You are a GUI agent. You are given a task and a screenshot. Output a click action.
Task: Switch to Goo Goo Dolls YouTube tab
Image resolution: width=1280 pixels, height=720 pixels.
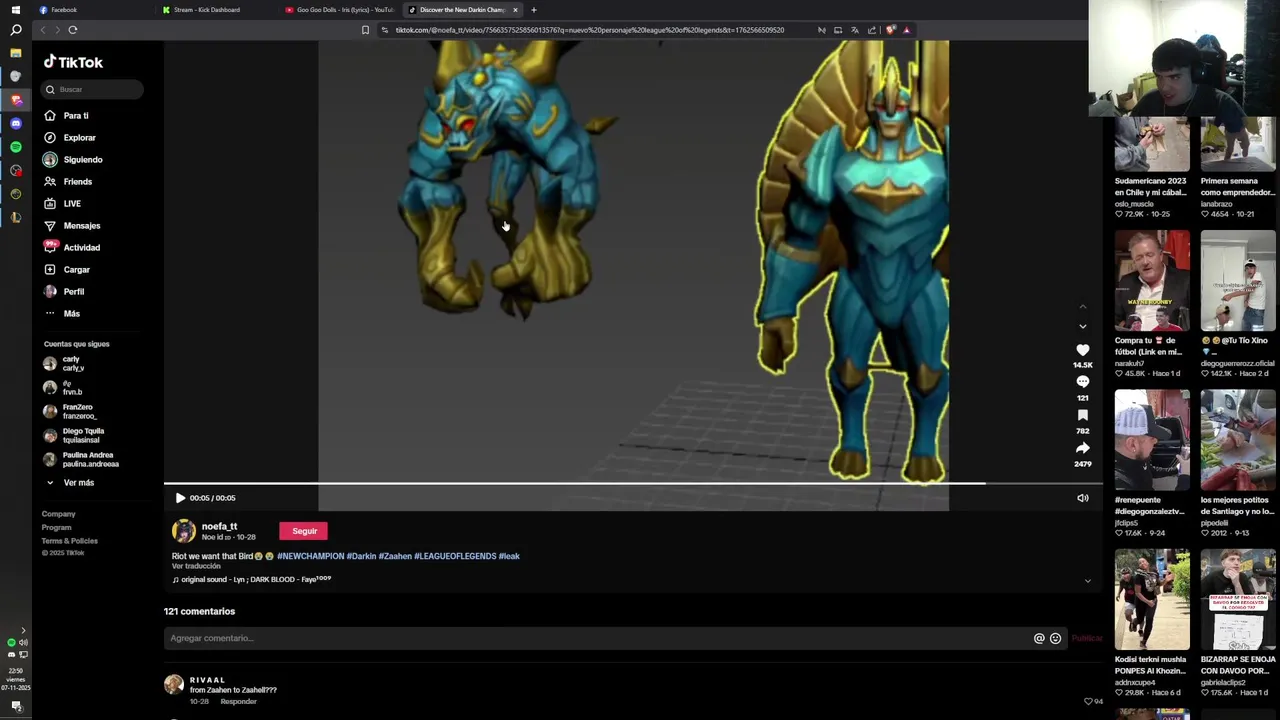click(340, 10)
